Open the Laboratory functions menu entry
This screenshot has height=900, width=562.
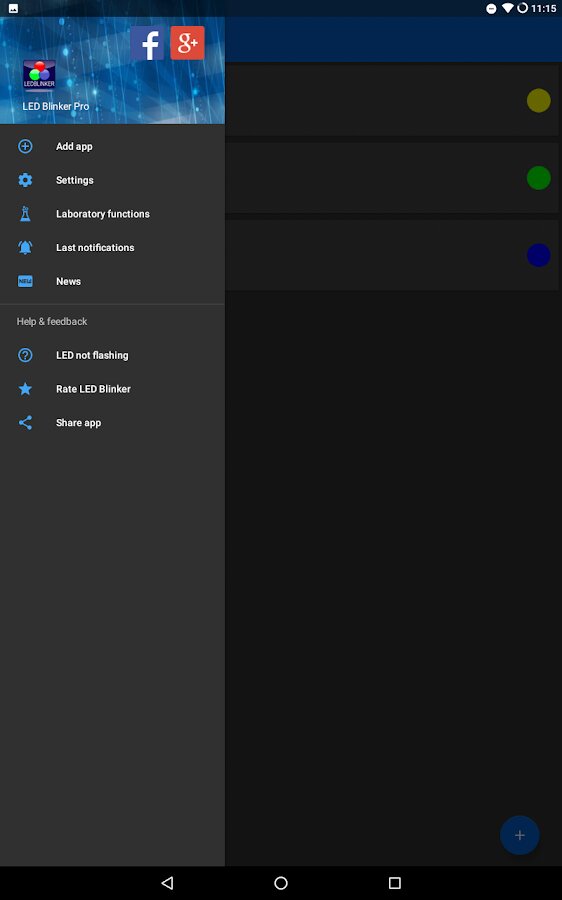pos(113,214)
